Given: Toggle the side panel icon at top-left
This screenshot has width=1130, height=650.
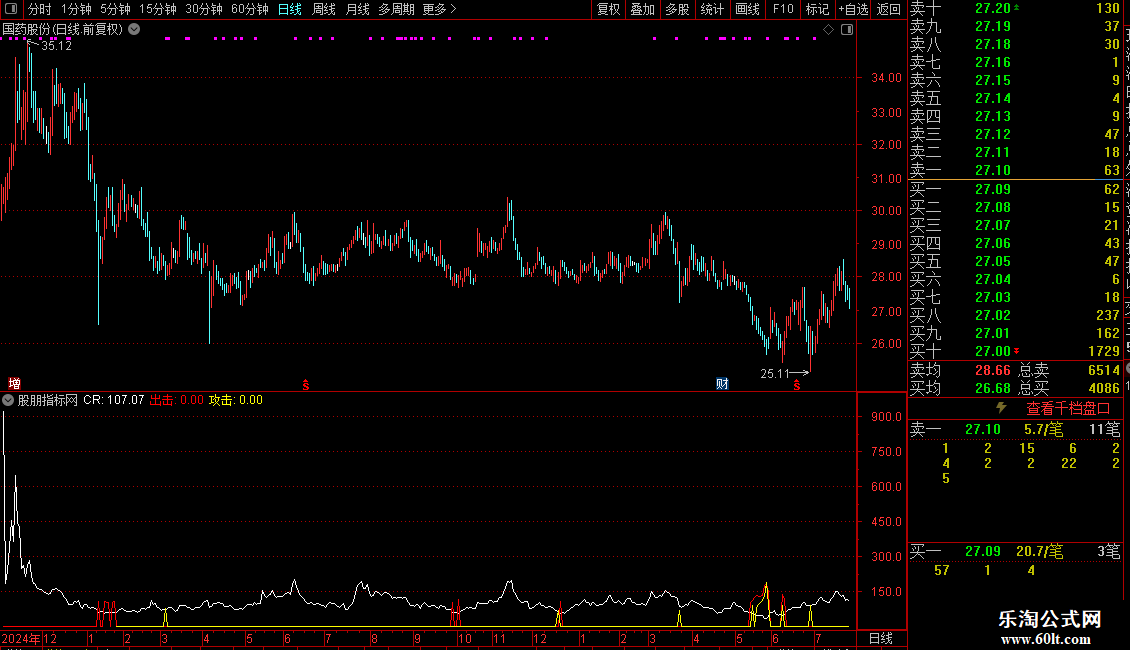Looking at the screenshot, I should [11, 9].
